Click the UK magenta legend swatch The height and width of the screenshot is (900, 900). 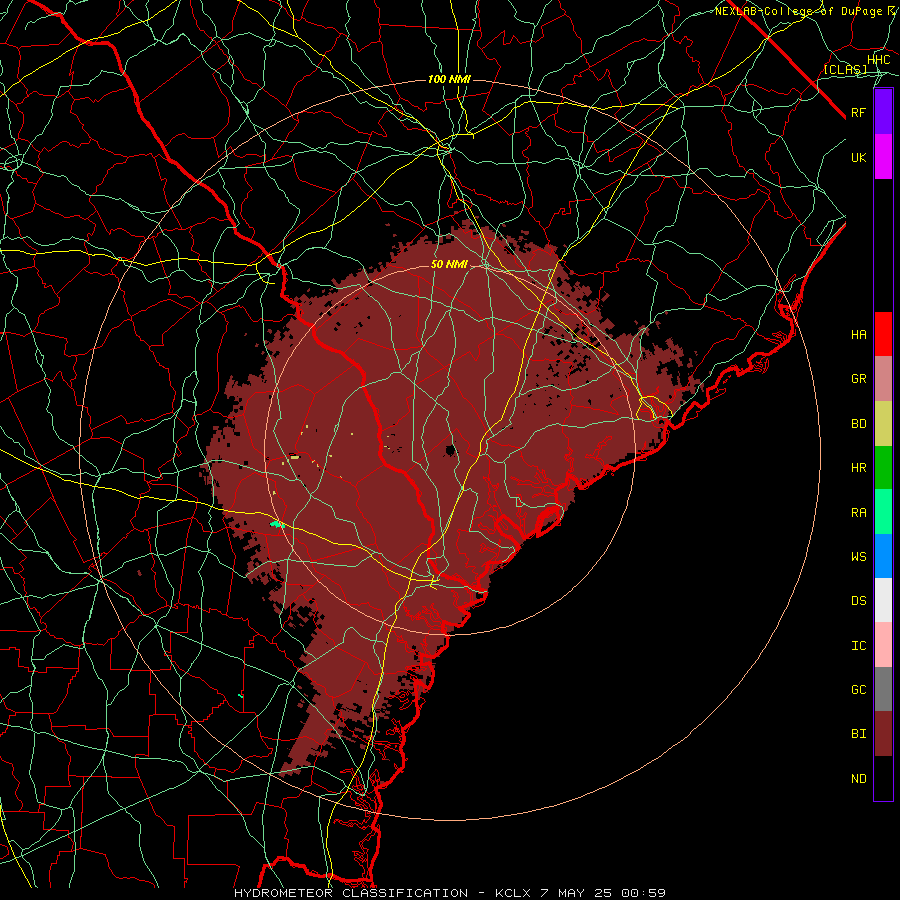pyautogui.click(x=883, y=157)
